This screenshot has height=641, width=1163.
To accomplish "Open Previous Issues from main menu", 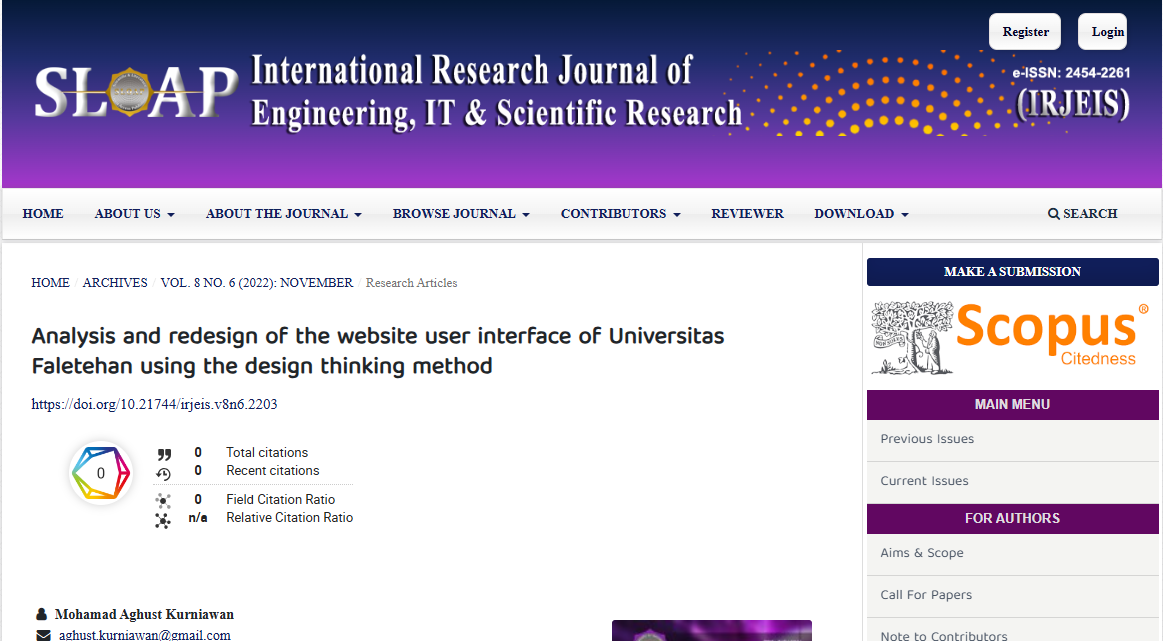I will click(x=1012, y=439).
